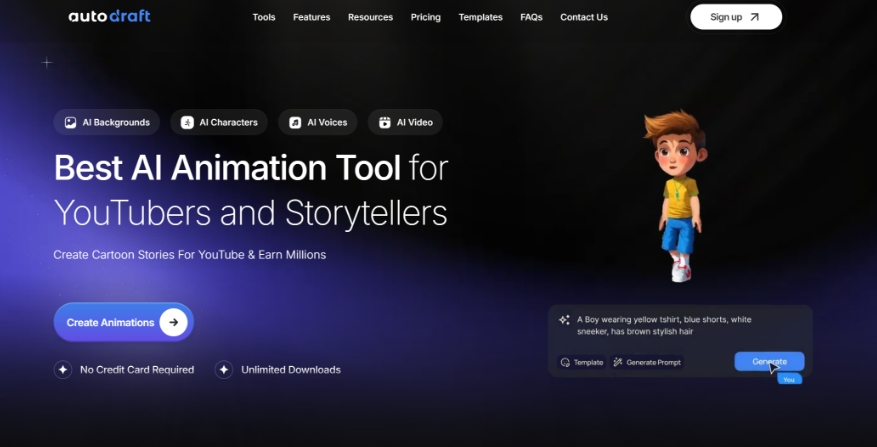Click the cartoon boy character preview
This screenshot has height=447, width=877.
[677, 196]
